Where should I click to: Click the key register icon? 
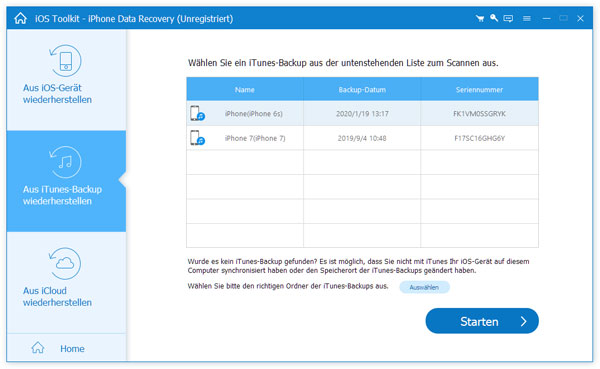(x=494, y=18)
